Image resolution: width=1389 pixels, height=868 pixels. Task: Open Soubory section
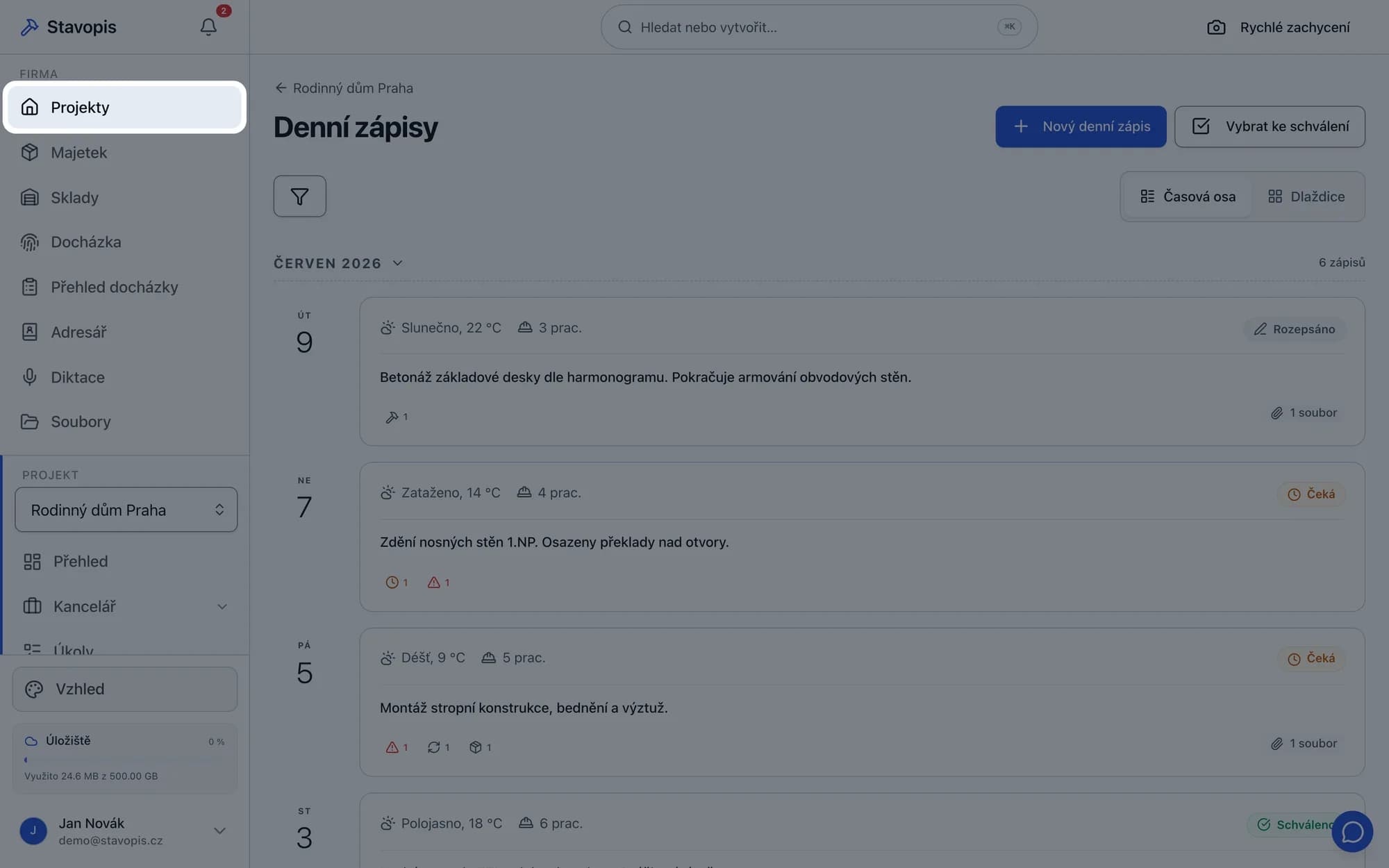point(125,422)
